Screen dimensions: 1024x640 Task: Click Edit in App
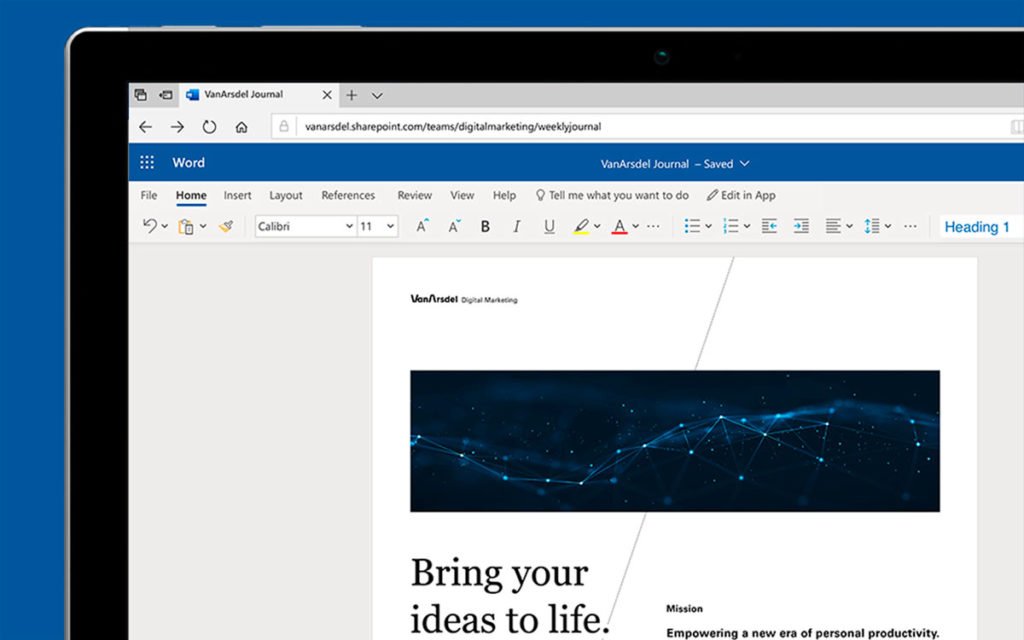click(741, 195)
